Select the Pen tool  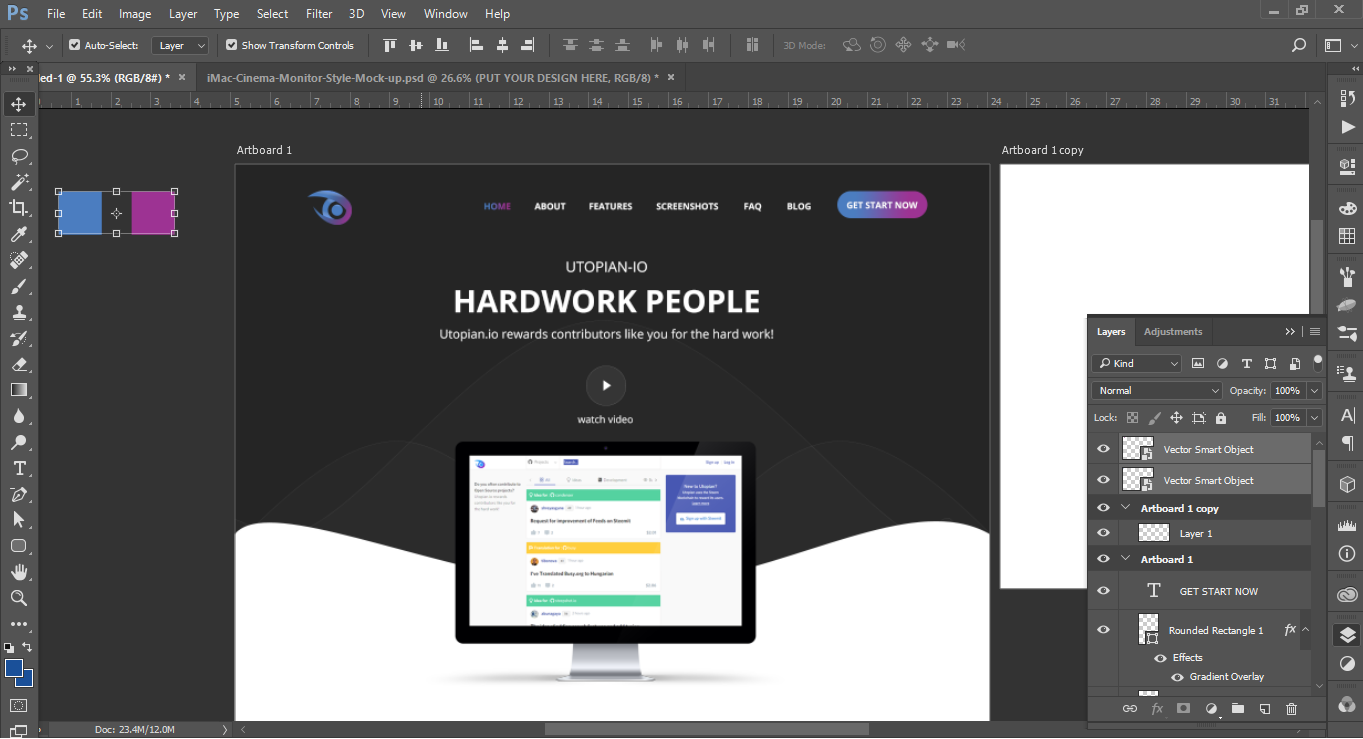[x=19, y=494]
